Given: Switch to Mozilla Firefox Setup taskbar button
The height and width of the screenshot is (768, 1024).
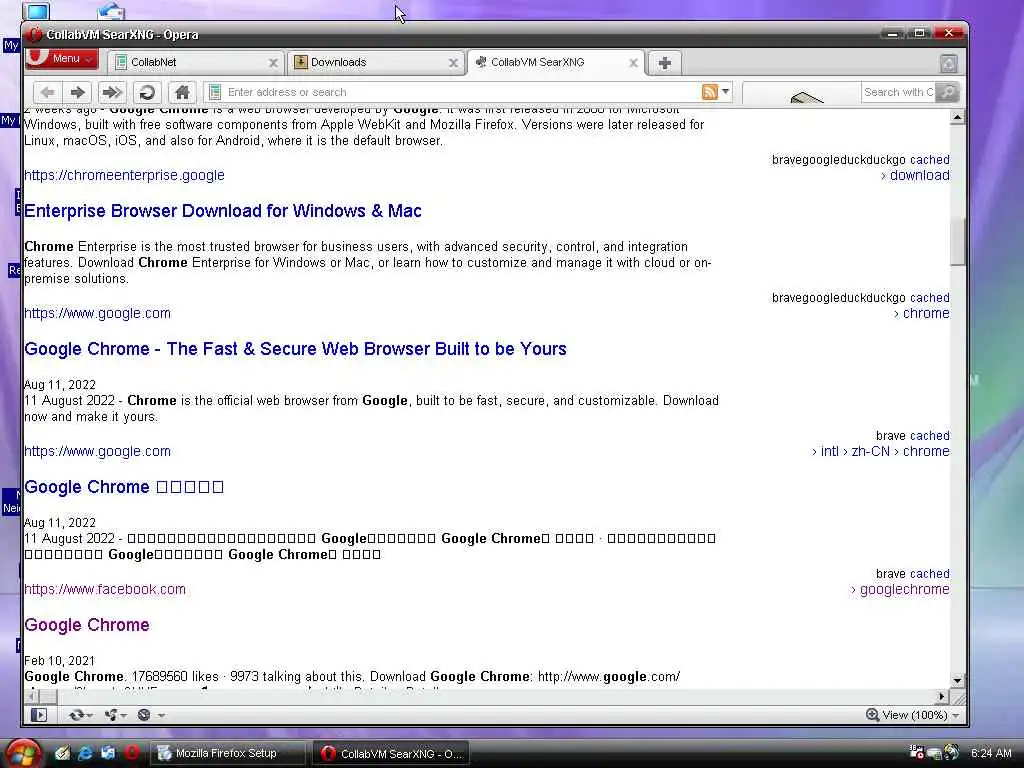Looking at the screenshot, I should 229,753.
